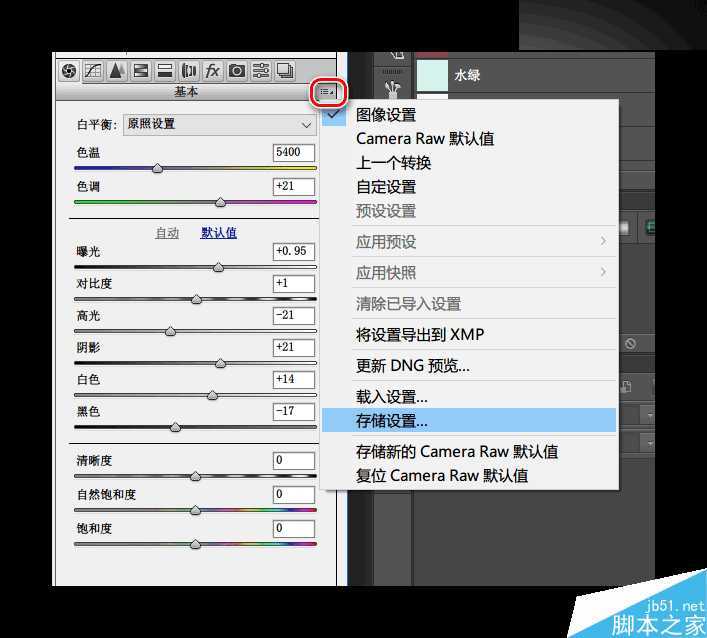The image size is (707, 638).
Task: Click the tint slider handle
Action: click(220, 202)
